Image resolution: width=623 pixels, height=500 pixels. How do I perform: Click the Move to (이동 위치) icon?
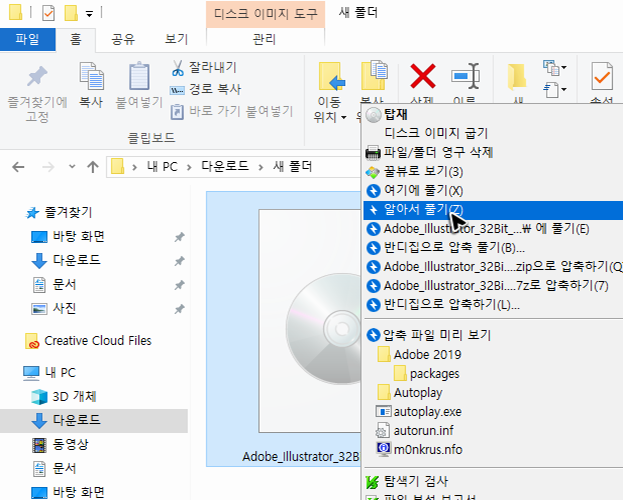point(332,76)
